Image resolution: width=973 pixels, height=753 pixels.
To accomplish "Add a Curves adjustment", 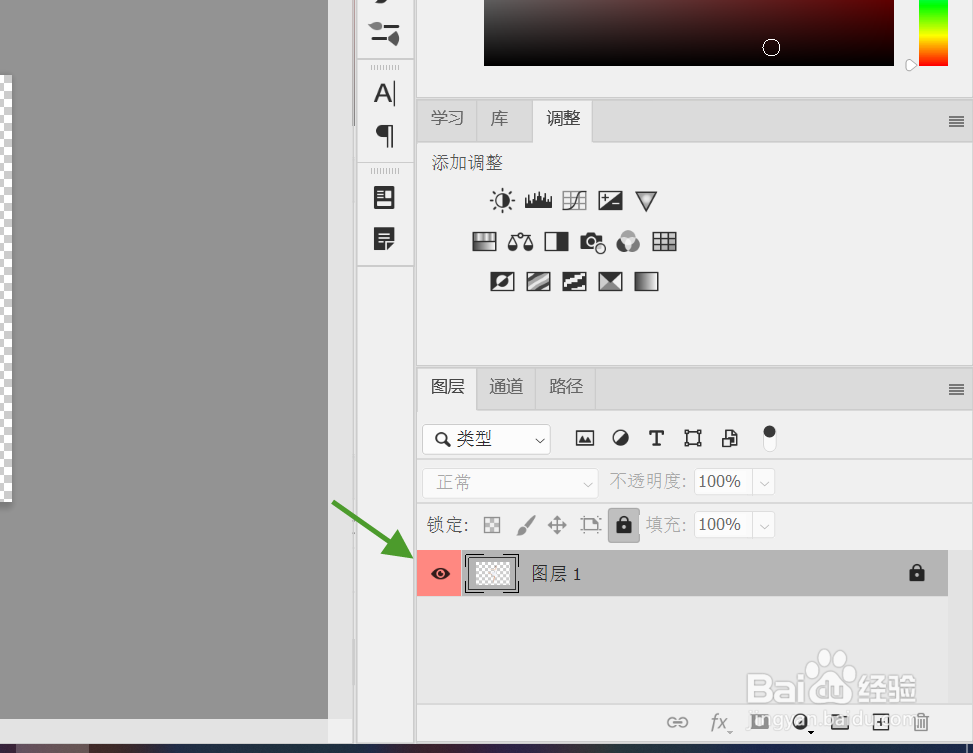I will (574, 201).
